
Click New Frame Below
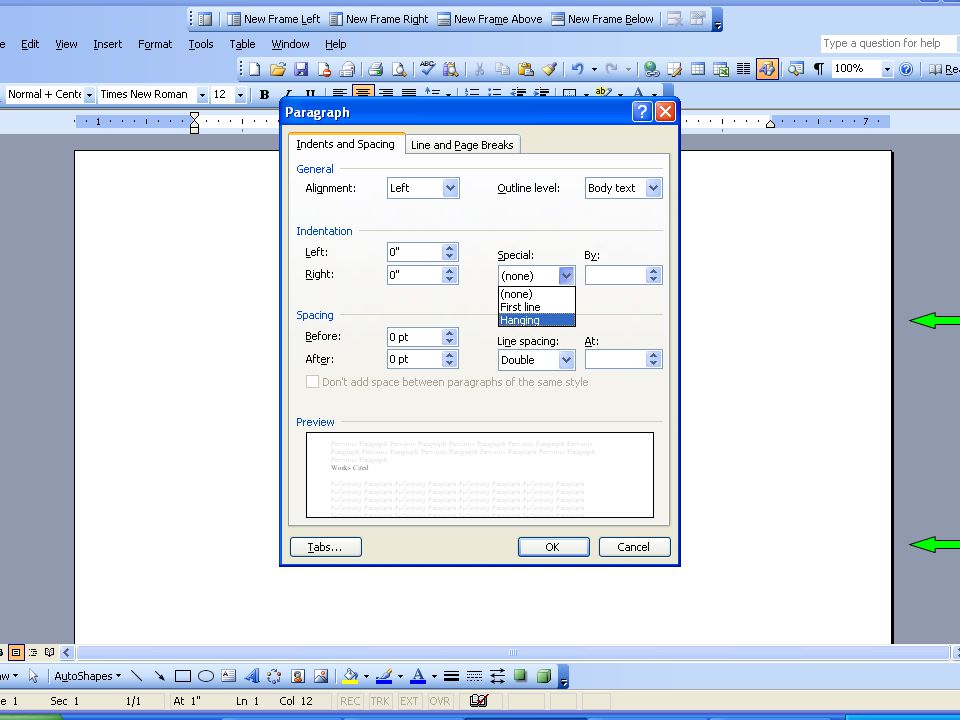click(x=603, y=19)
